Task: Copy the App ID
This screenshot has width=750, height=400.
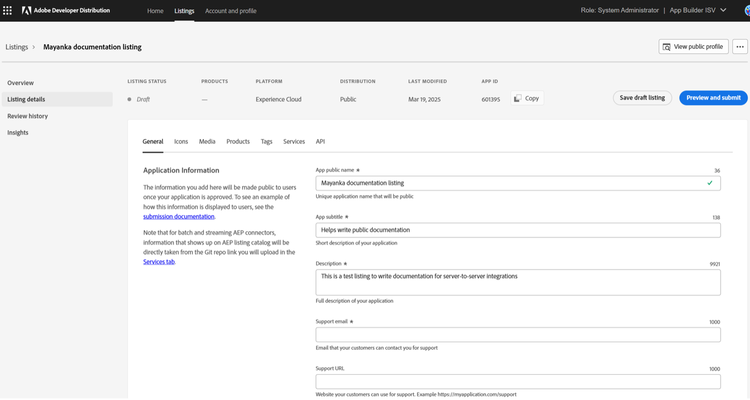Action: click(x=527, y=98)
